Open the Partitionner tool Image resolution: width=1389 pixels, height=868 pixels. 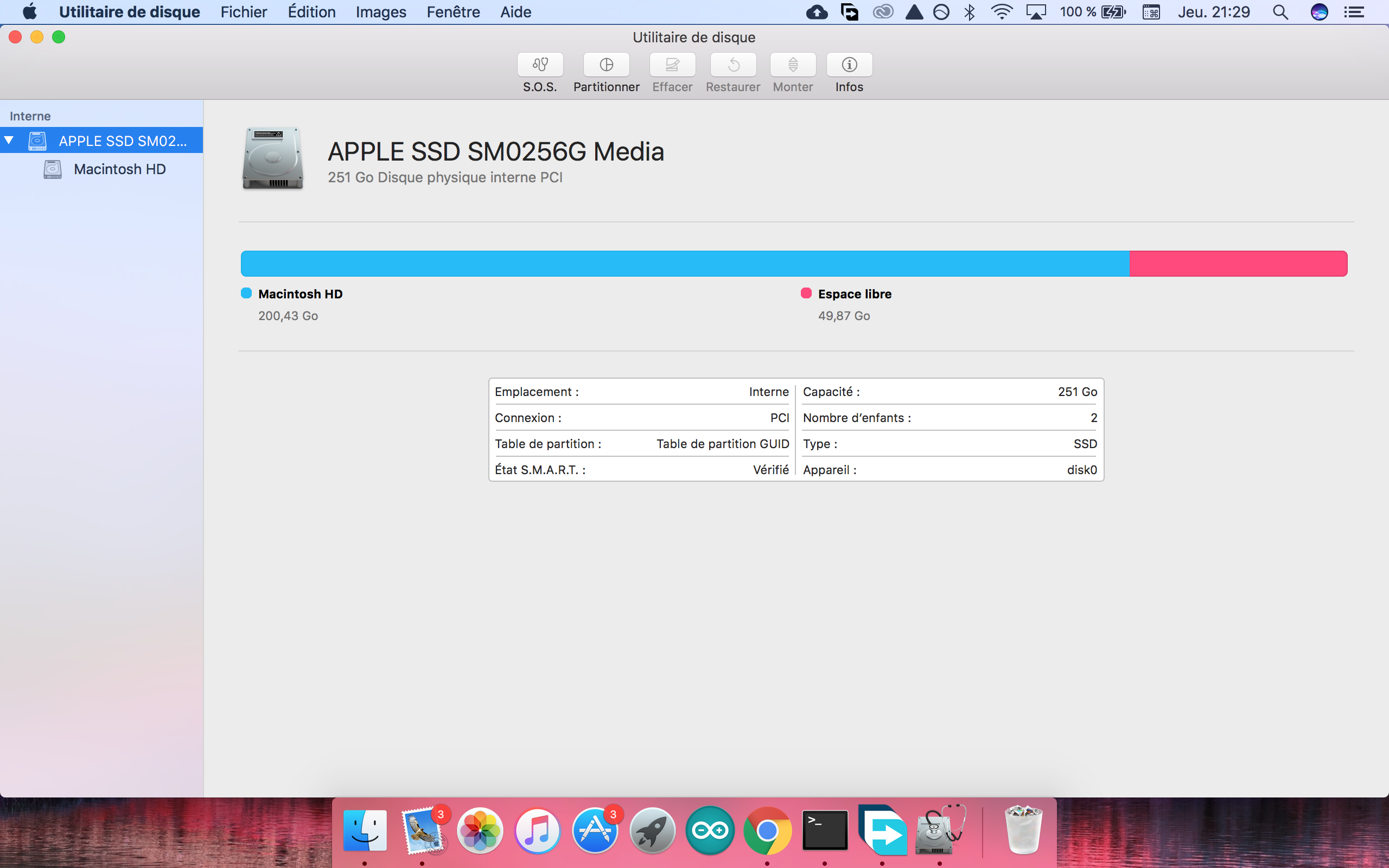point(606,65)
